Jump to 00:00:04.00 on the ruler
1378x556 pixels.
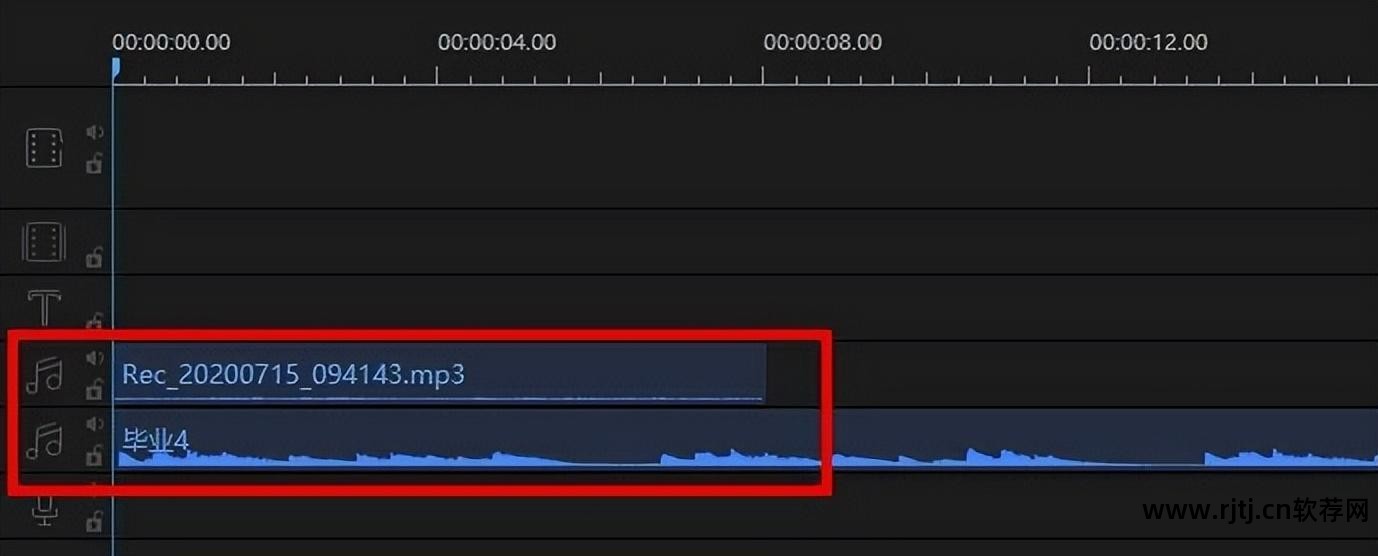point(497,42)
